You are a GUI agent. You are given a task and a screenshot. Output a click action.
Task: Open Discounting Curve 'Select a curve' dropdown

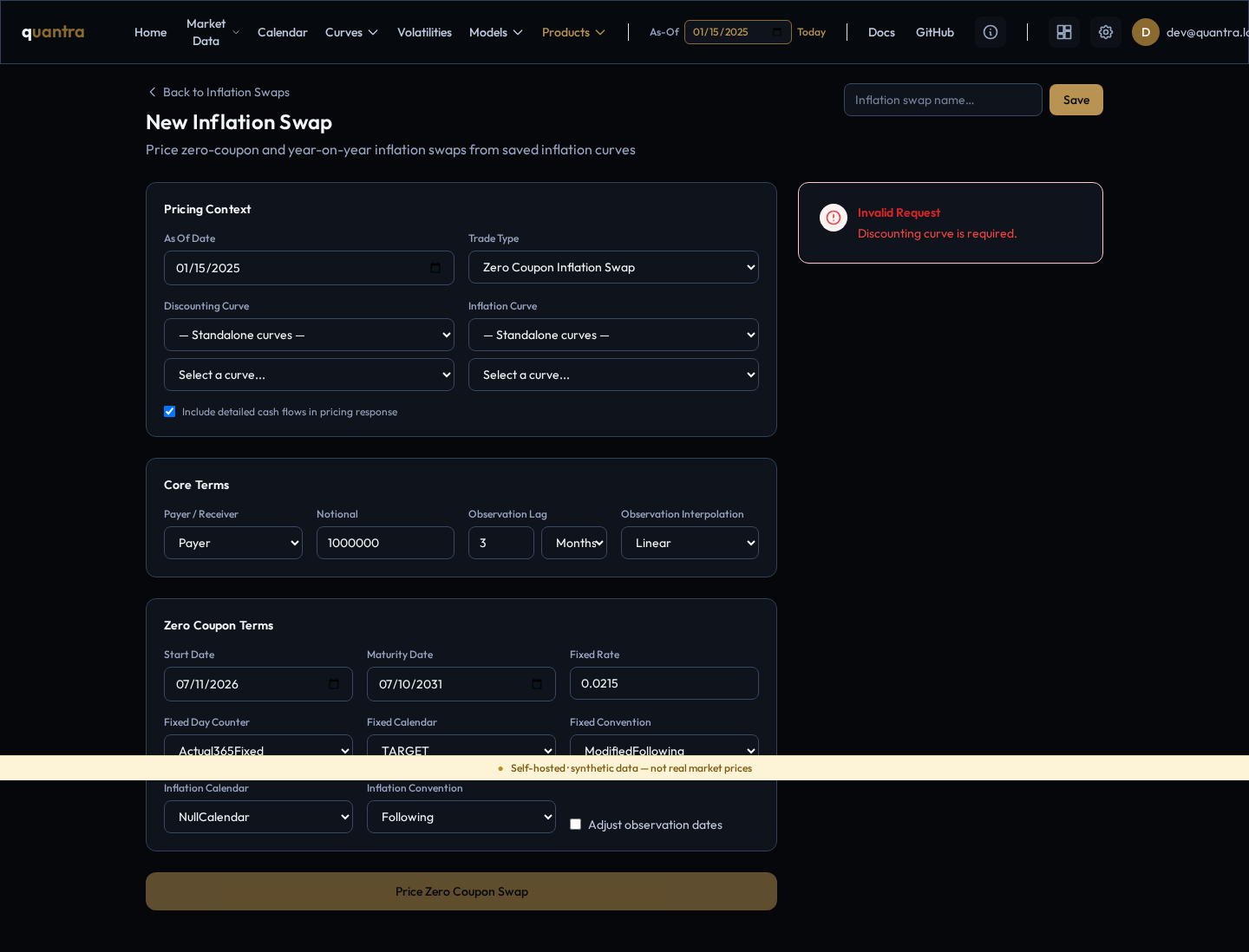(309, 375)
